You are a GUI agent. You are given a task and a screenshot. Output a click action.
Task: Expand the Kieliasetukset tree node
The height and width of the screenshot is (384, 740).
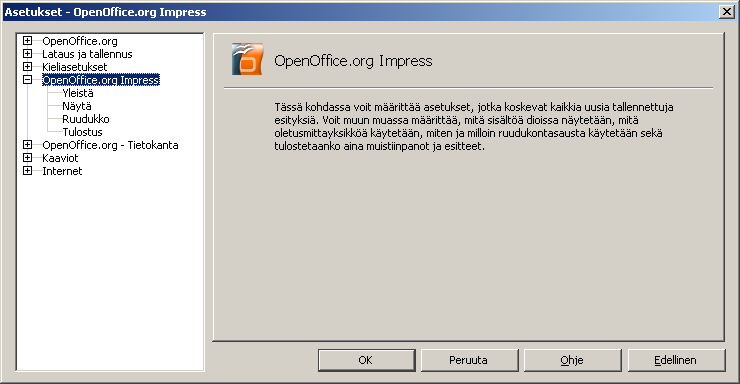[27, 67]
